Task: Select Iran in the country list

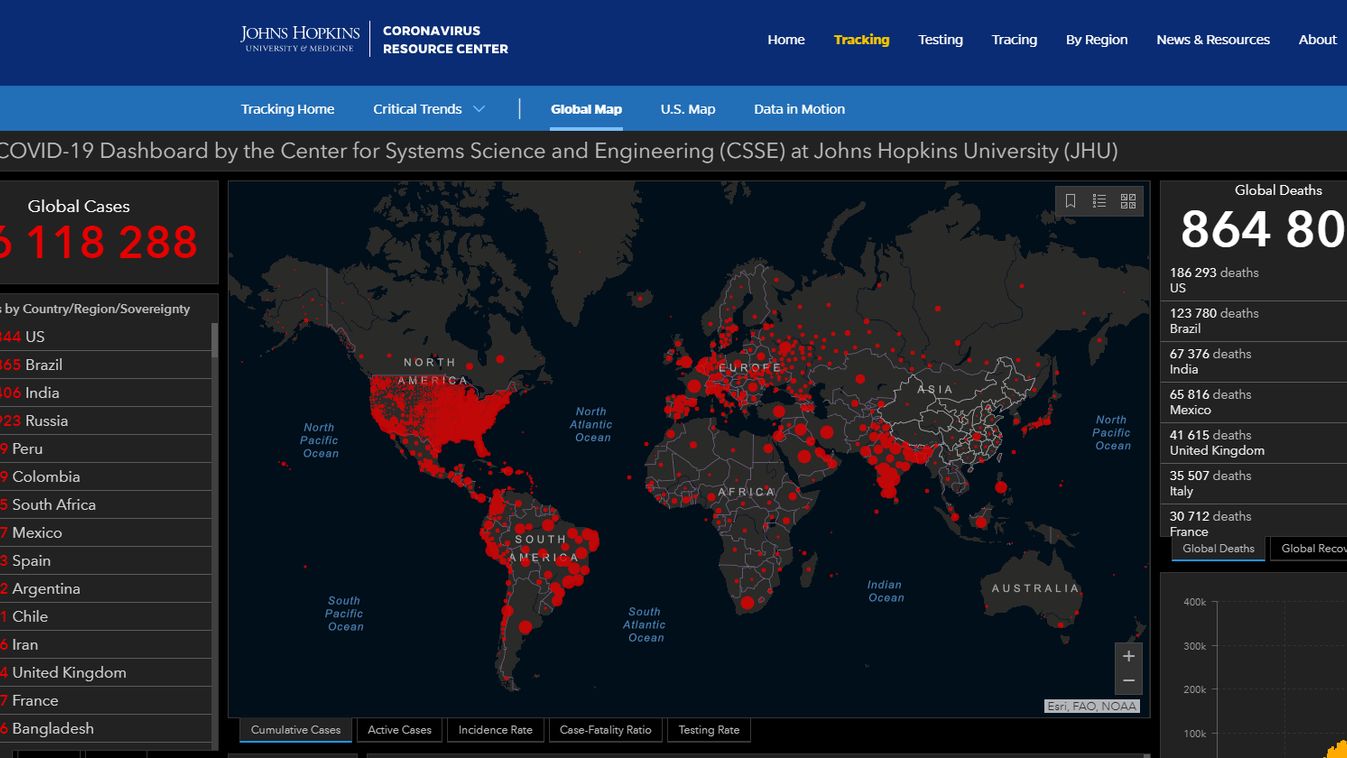Action: (x=105, y=645)
